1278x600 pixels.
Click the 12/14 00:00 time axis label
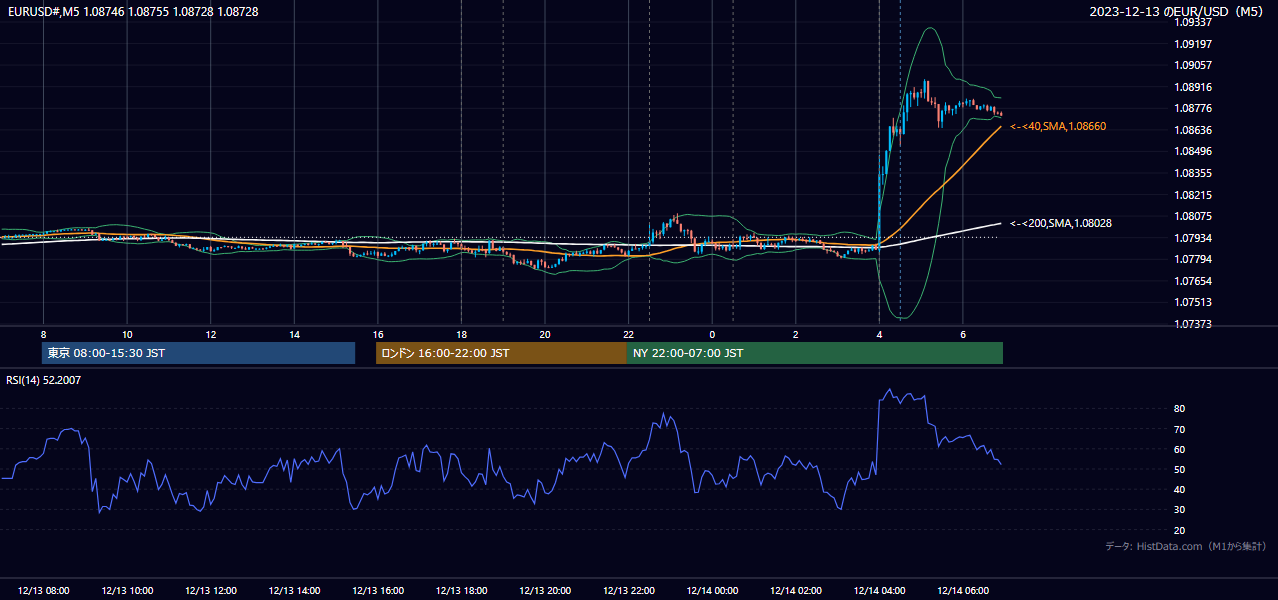[712, 591]
